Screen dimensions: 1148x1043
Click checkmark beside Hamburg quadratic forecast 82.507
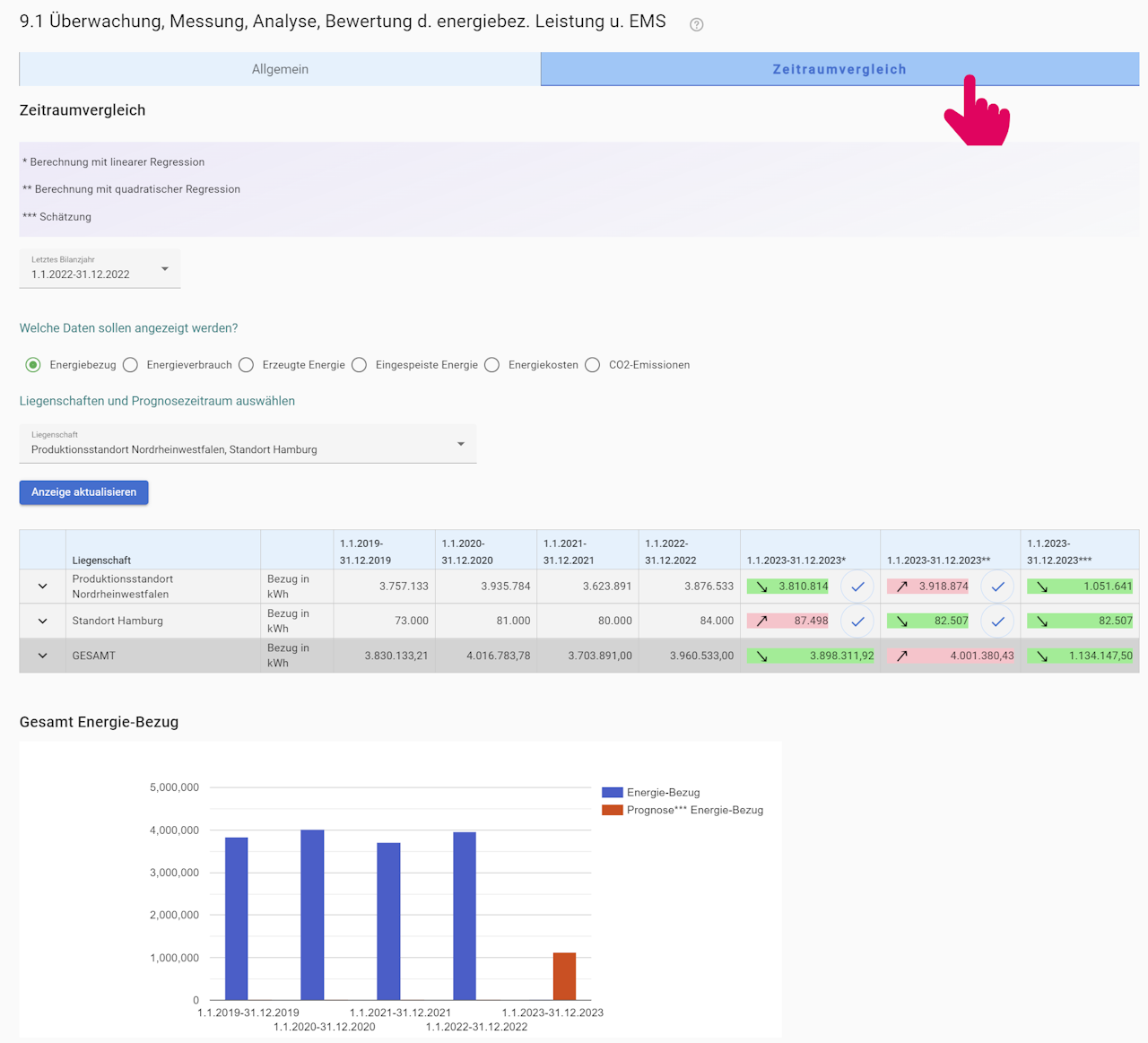(x=997, y=621)
